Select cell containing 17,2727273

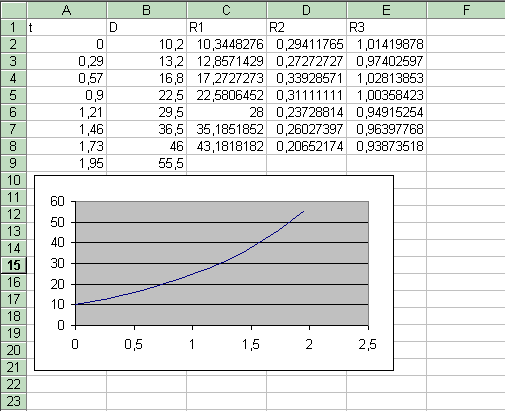[x=227, y=78]
